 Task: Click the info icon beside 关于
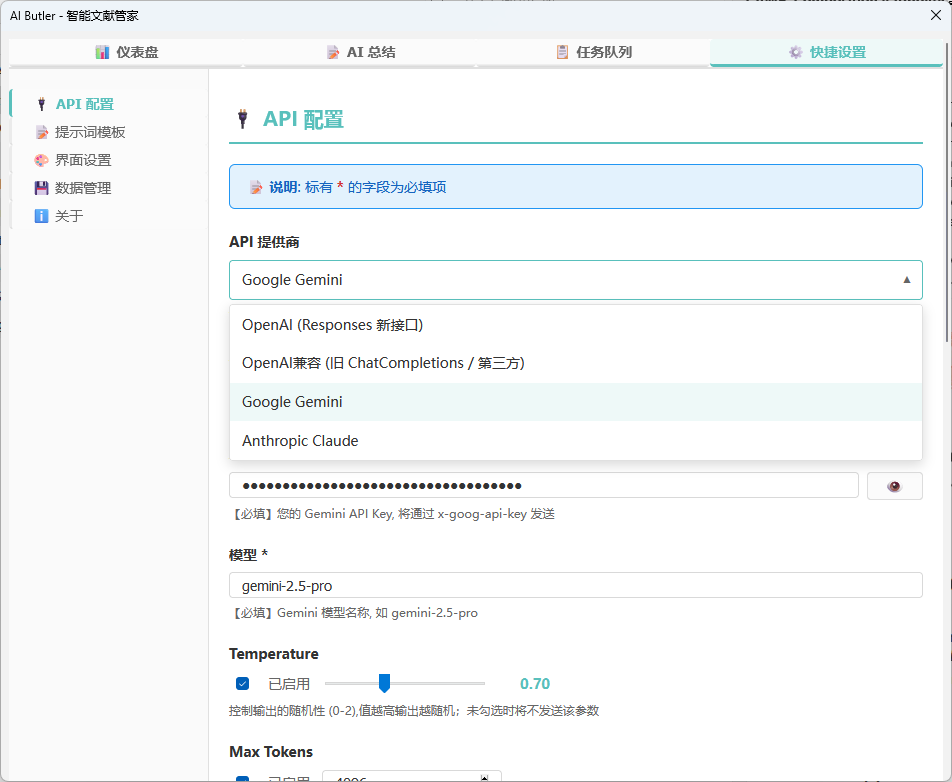(x=41, y=216)
